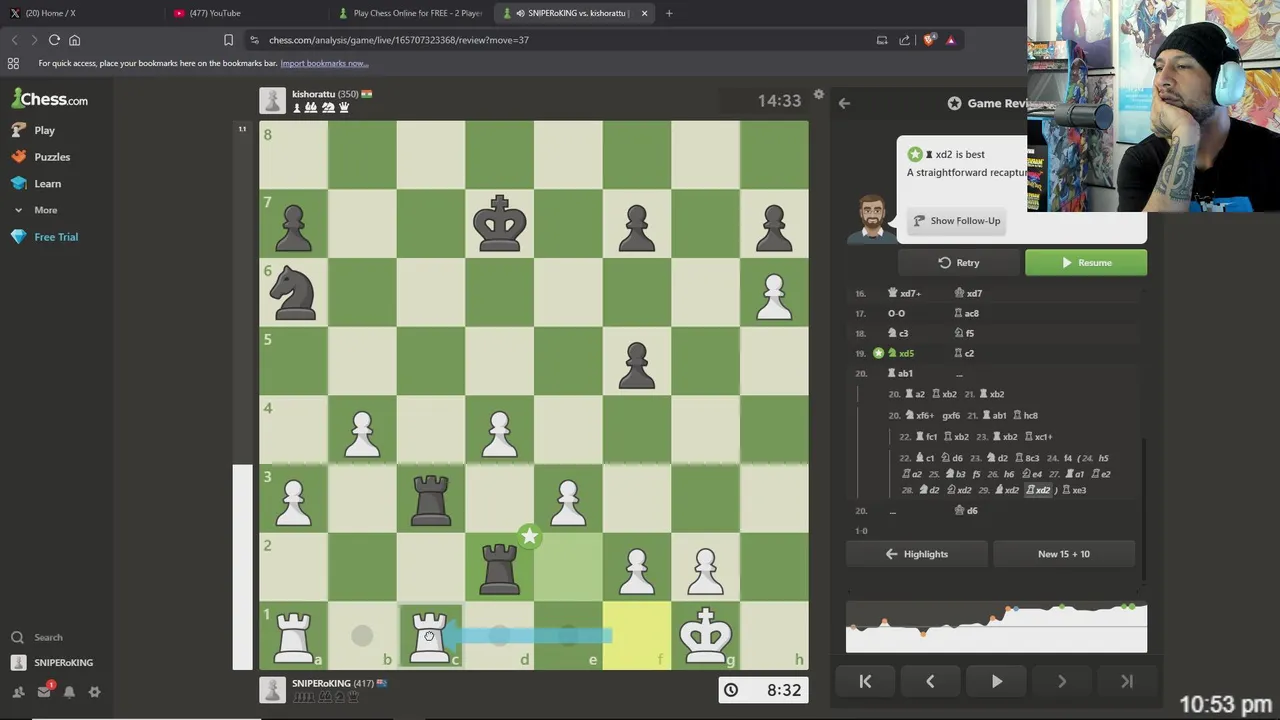Click the Chess.com logo
Screen dimensions: 1280x720
click(50, 99)
